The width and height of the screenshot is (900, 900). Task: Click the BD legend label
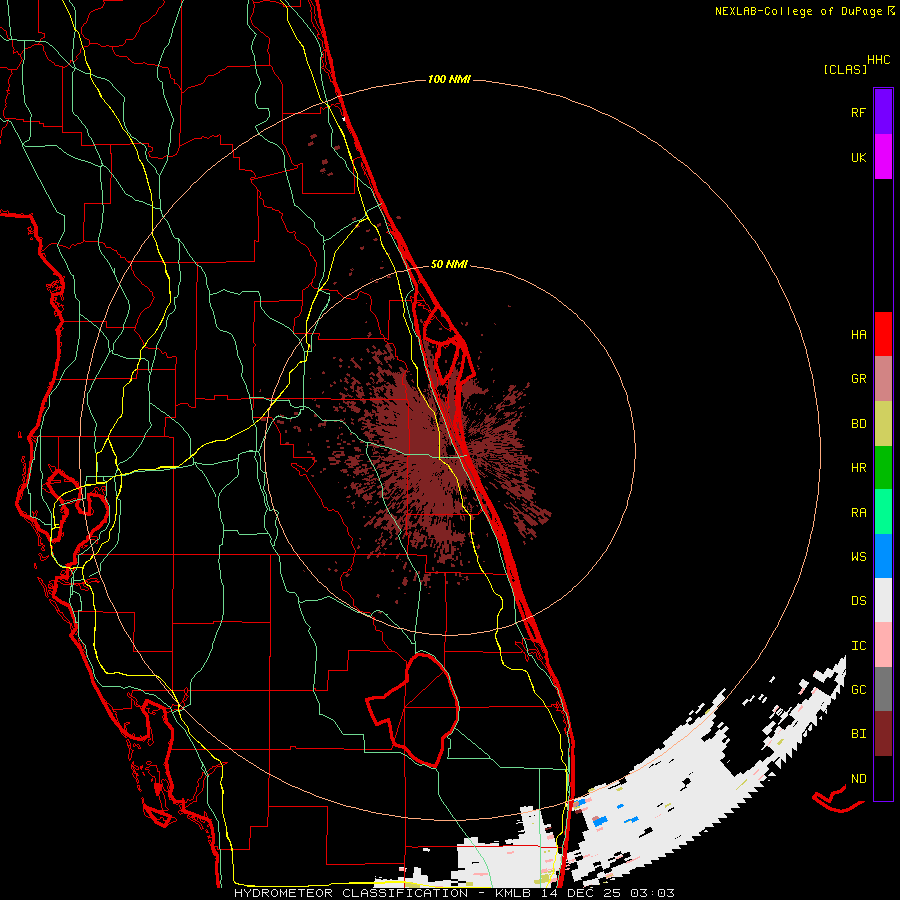(x=858, y=424)
